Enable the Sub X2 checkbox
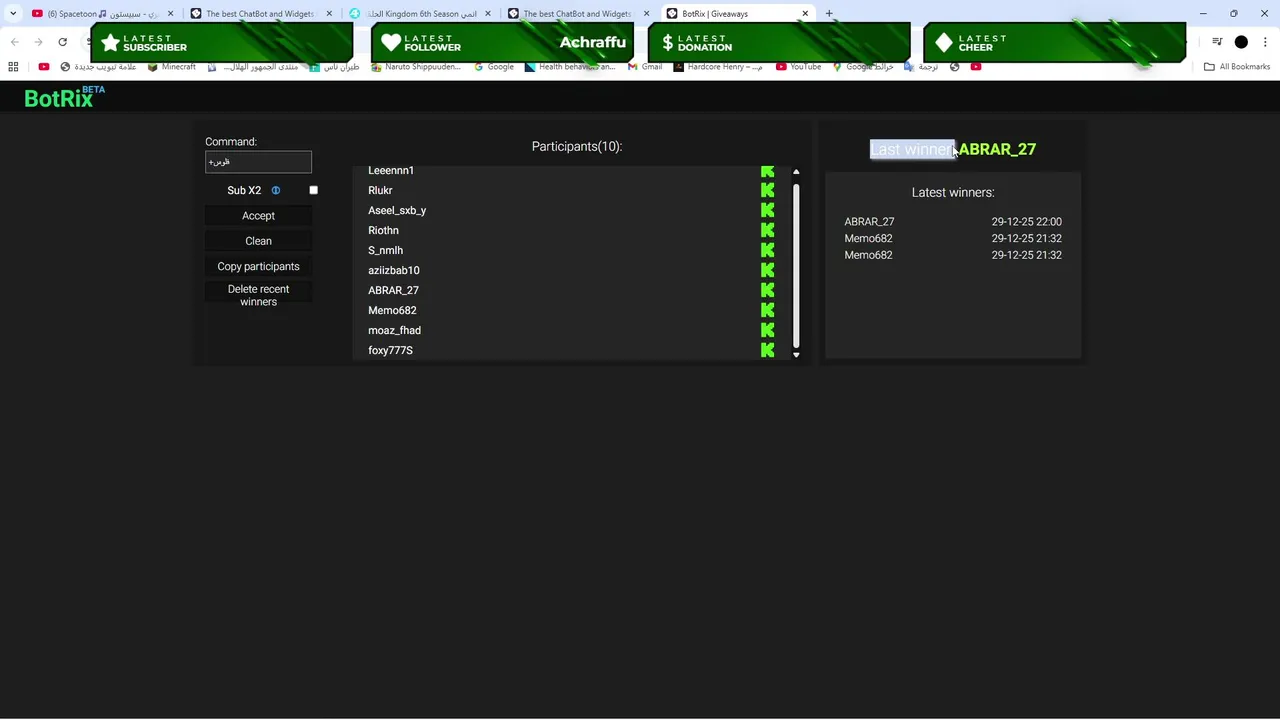The height and width of the screenshot is (720, 1280). (x=313, y=190)
